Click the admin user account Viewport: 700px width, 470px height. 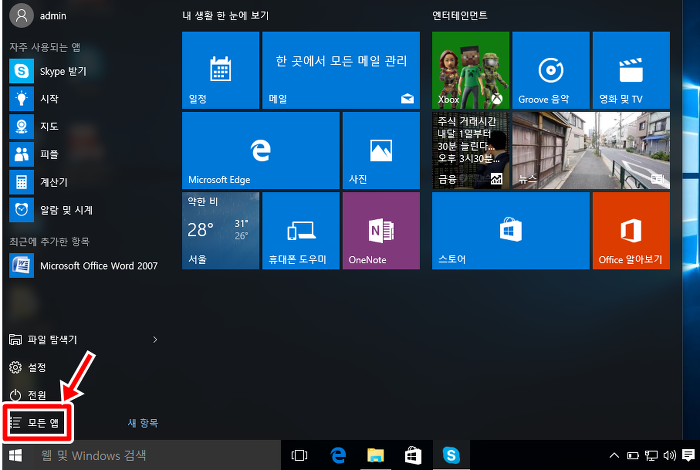click(x=38, y=16)
